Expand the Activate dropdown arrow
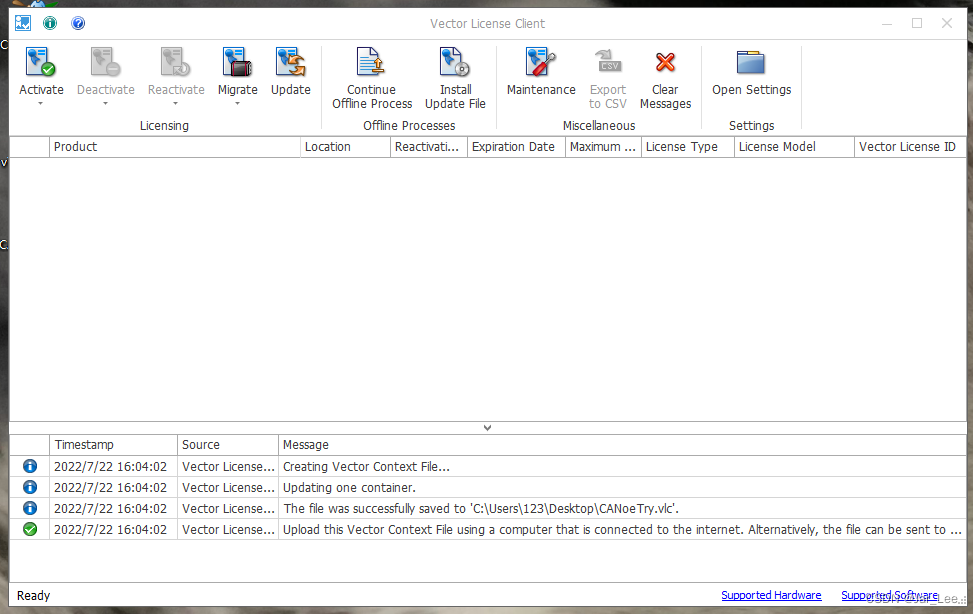This screenshot has height=614, width=973. click(40, 104)
